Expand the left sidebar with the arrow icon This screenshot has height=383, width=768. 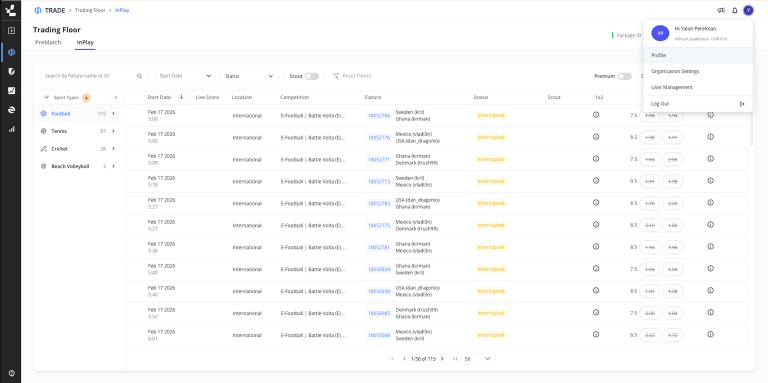[11, 31]
